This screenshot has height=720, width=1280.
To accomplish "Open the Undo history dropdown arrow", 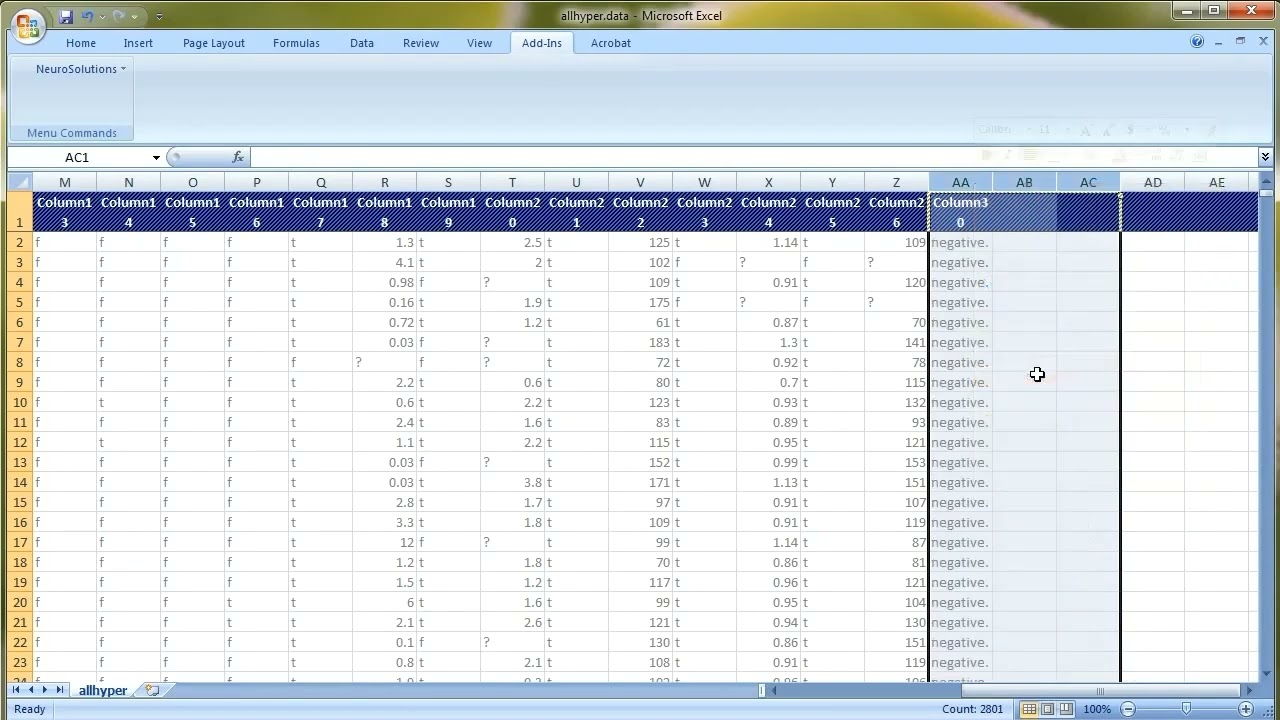I will click(x=102, y=16).
